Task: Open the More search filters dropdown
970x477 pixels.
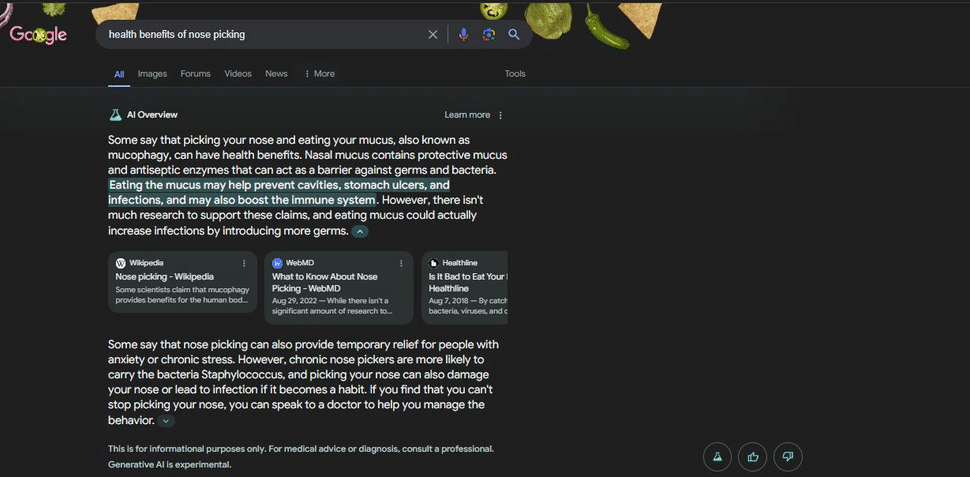Action: (320, 74)
